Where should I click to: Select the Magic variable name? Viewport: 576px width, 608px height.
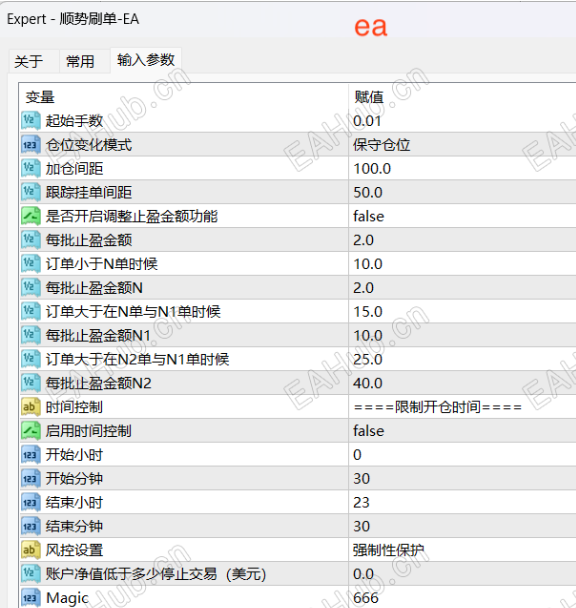[67, 598]
